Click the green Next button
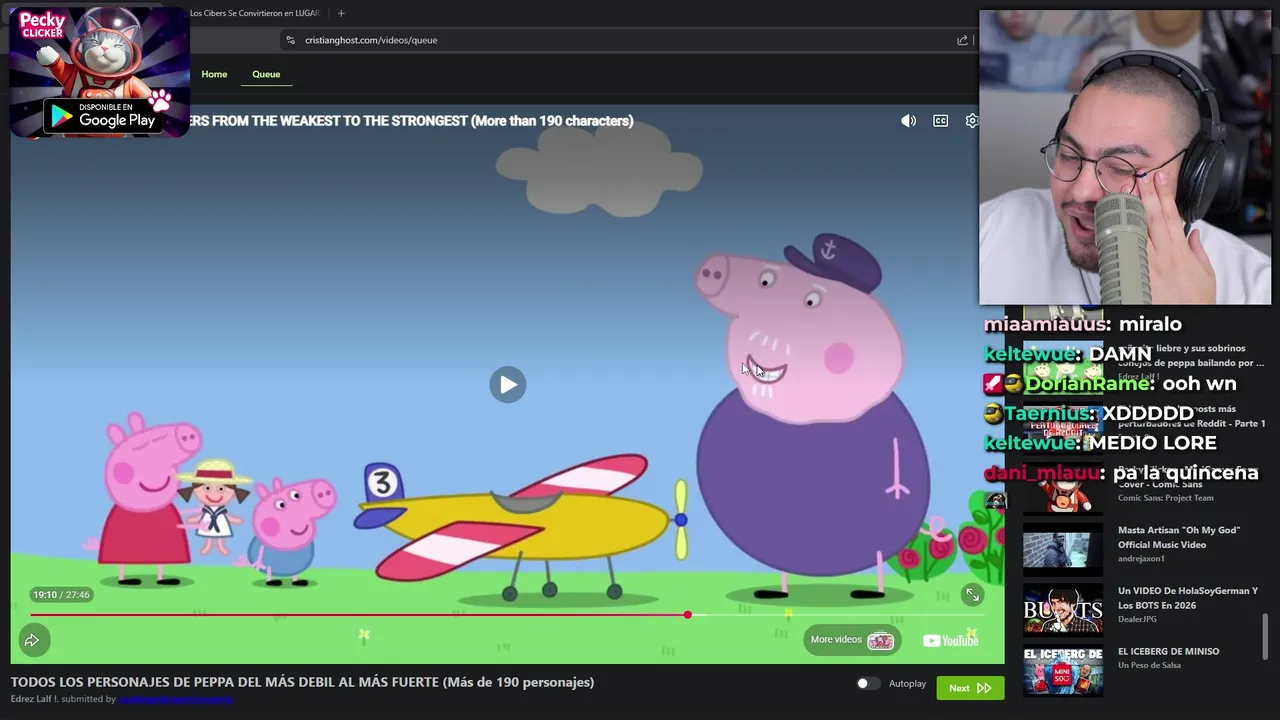The width and height of the screenshot is (1280, 720). 970,688
